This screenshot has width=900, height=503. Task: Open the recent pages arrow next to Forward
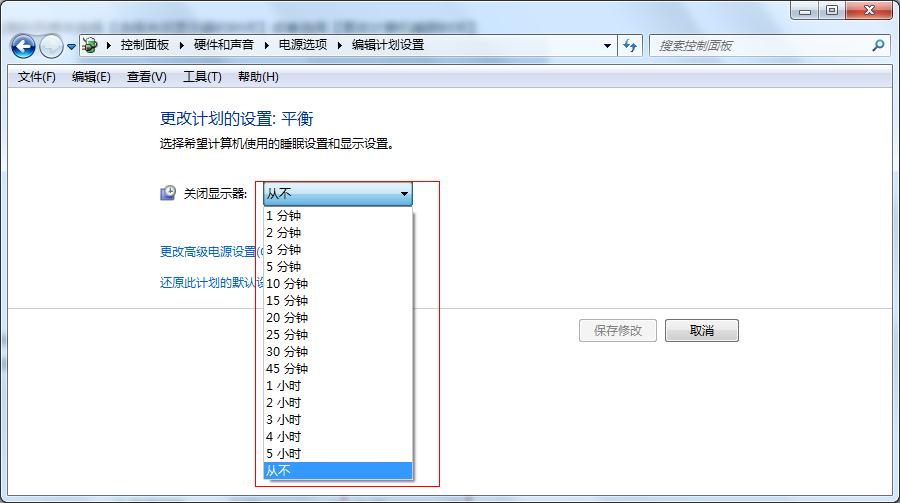71,47
